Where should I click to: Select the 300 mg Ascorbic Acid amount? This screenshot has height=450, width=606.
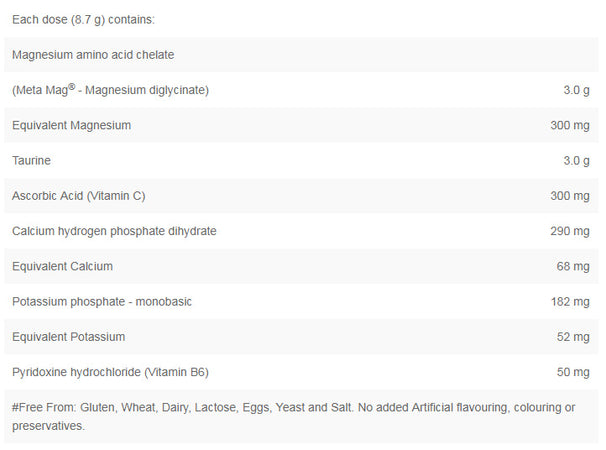coord(570,196)
